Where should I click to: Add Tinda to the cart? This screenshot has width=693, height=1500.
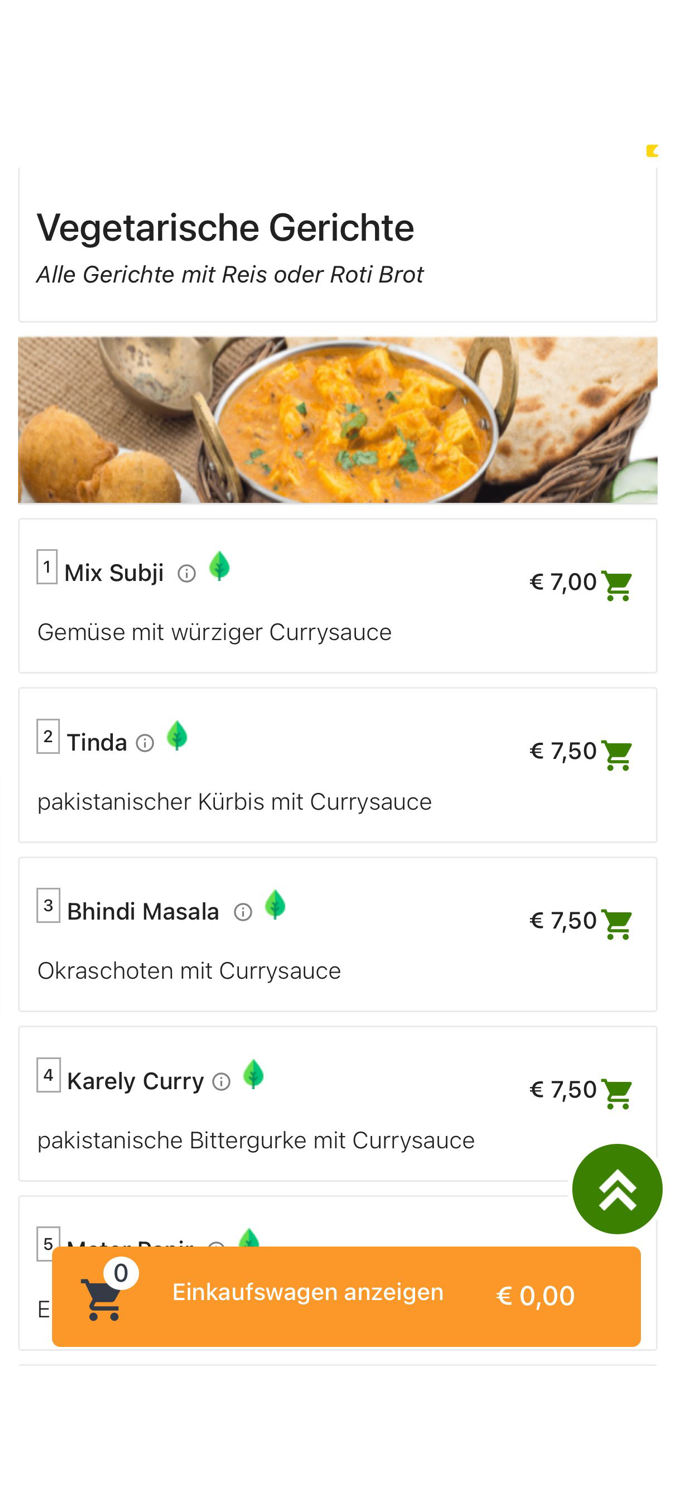tap(617, 757)
